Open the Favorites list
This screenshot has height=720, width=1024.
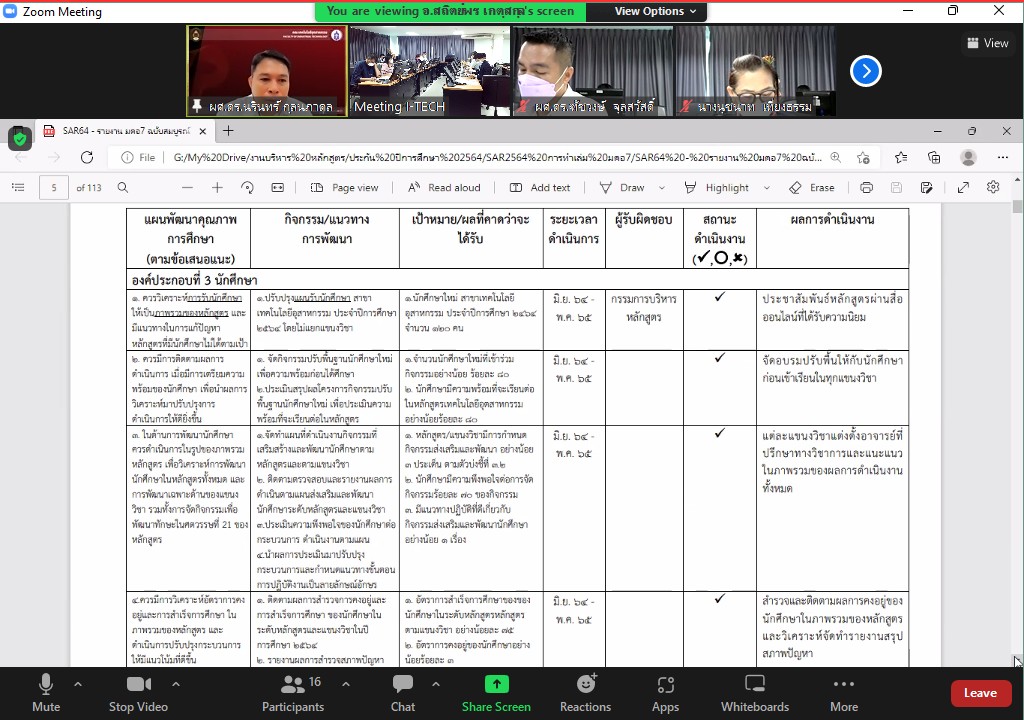tap(901, 157)
